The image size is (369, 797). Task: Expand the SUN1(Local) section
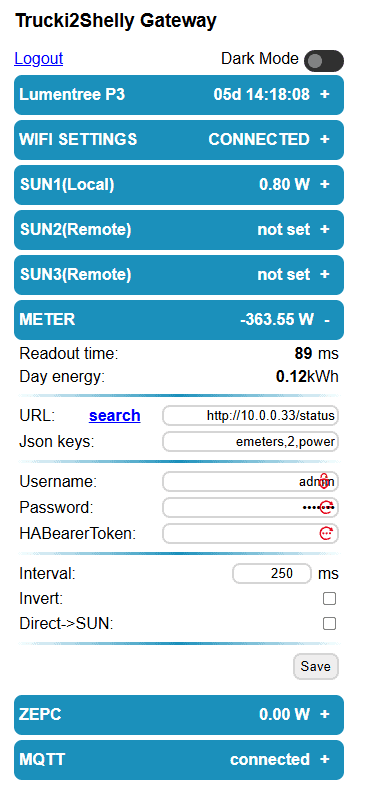coord(179,185)
